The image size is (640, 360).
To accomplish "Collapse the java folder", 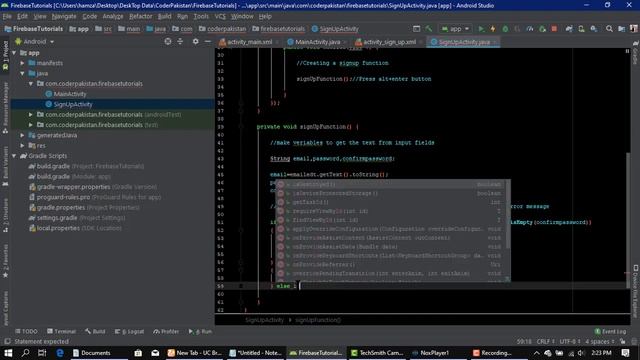I will (22, 73).
